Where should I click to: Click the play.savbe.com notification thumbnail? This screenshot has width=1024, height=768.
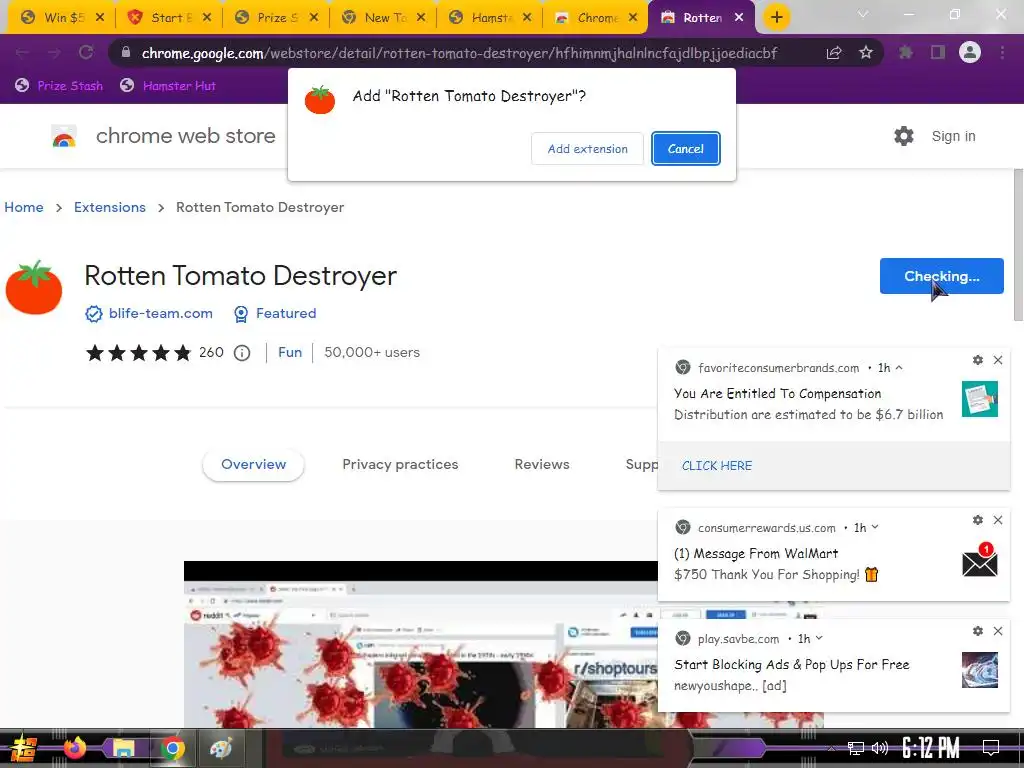click(x=980, y=670)
